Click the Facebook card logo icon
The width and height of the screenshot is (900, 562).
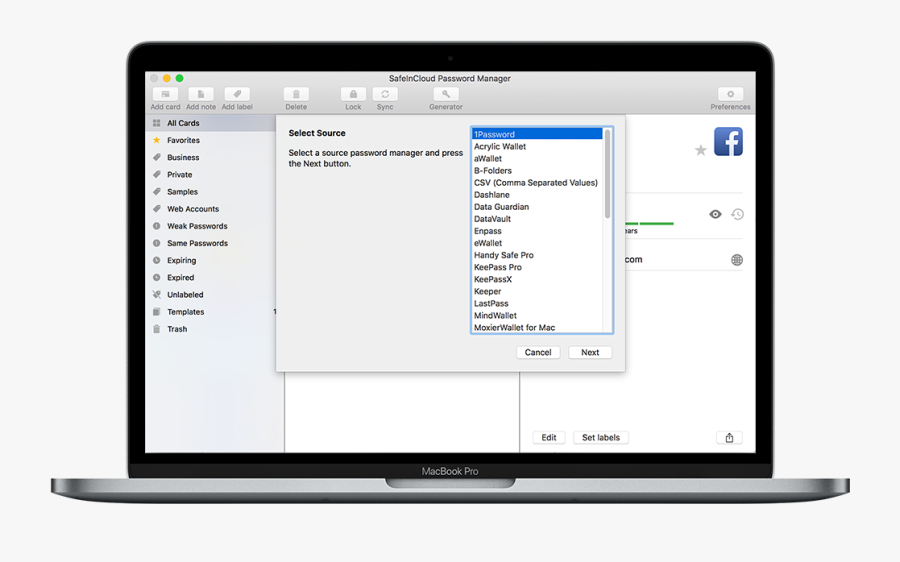point(728,141)
